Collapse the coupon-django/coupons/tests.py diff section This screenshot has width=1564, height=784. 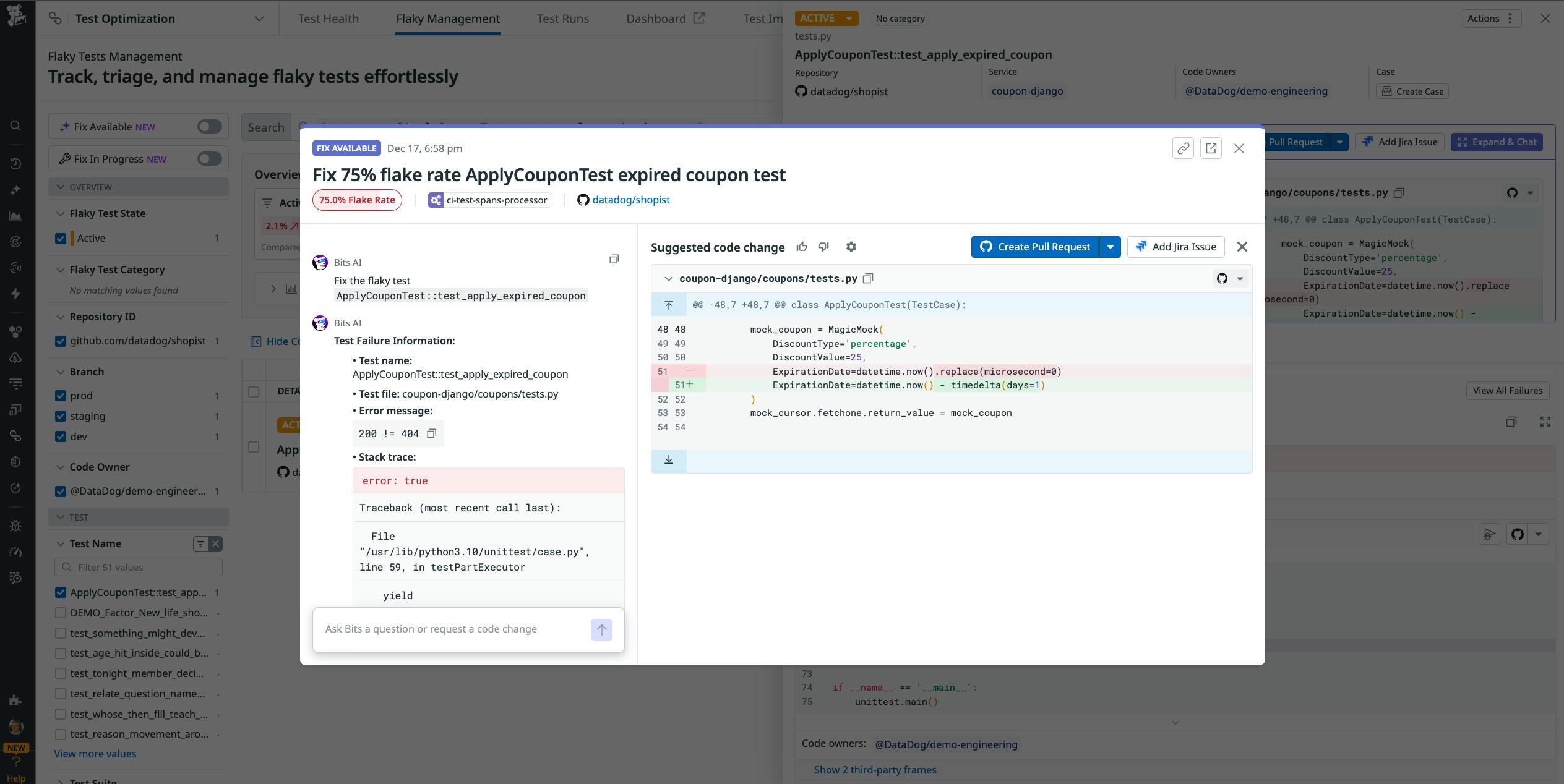coord(669,278)
